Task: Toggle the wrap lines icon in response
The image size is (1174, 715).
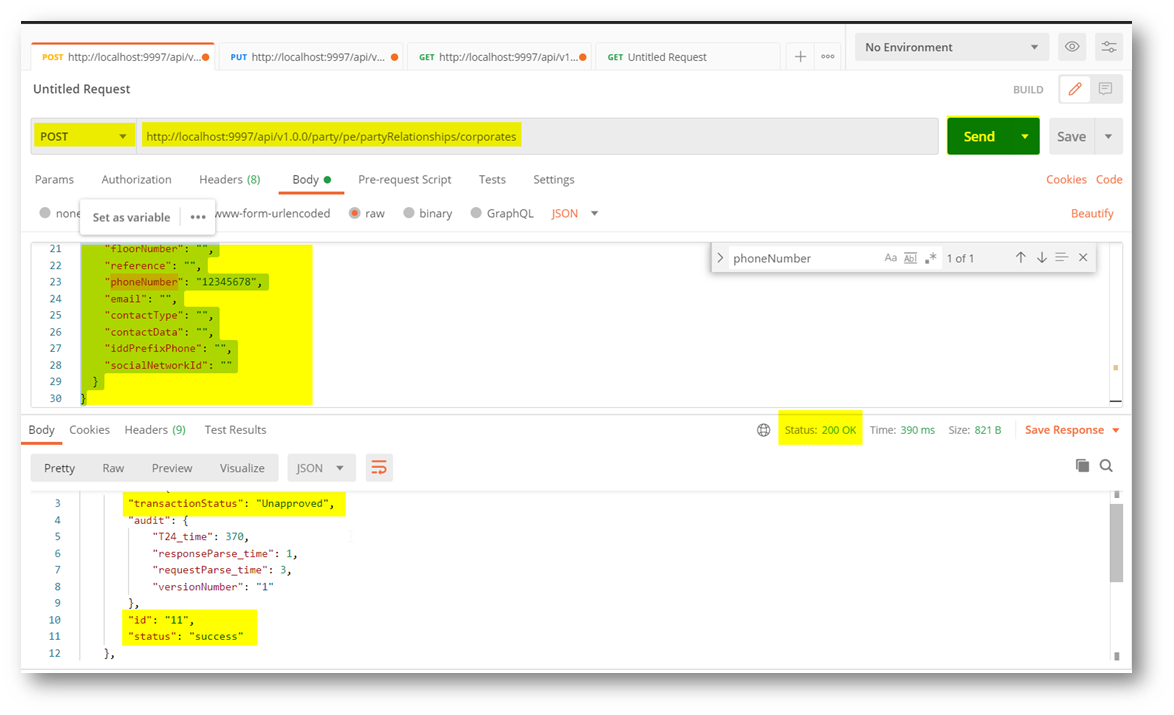Action: point(379,468)
